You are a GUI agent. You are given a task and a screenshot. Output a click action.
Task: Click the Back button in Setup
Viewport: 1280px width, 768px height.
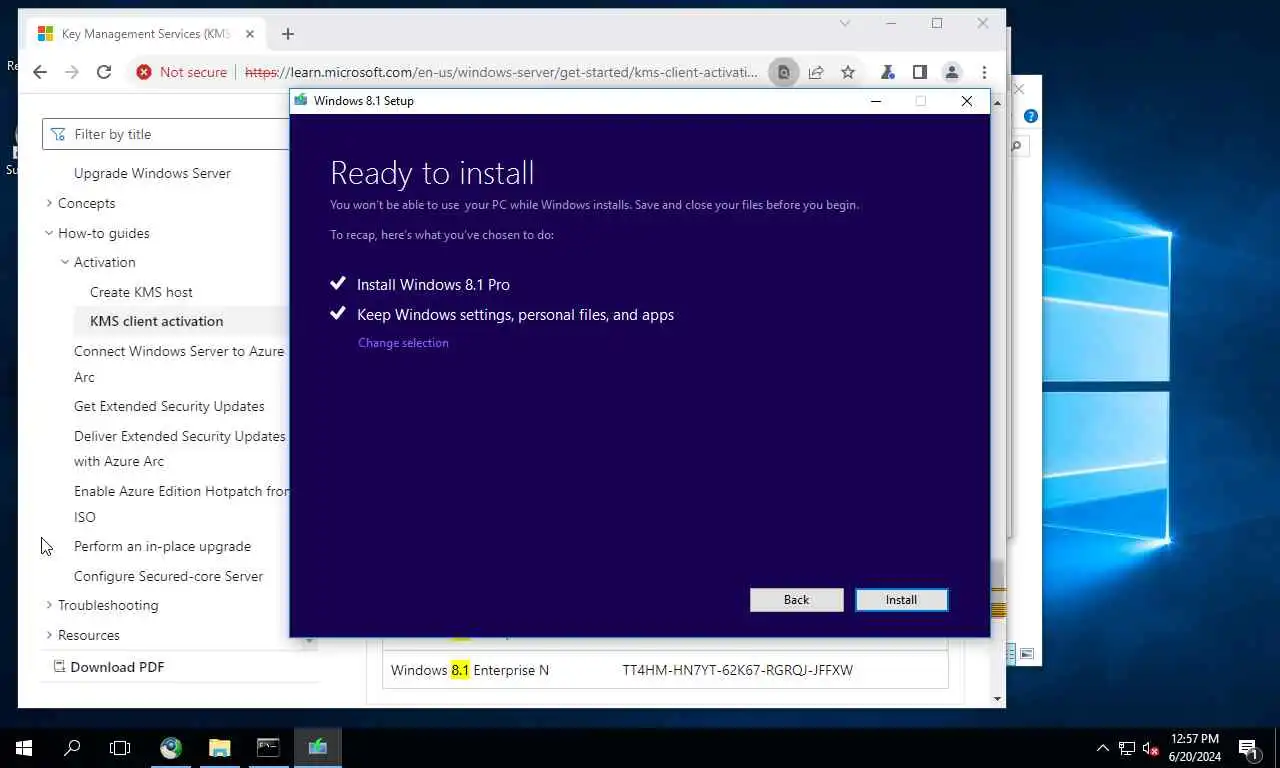[x=797, y=600]
